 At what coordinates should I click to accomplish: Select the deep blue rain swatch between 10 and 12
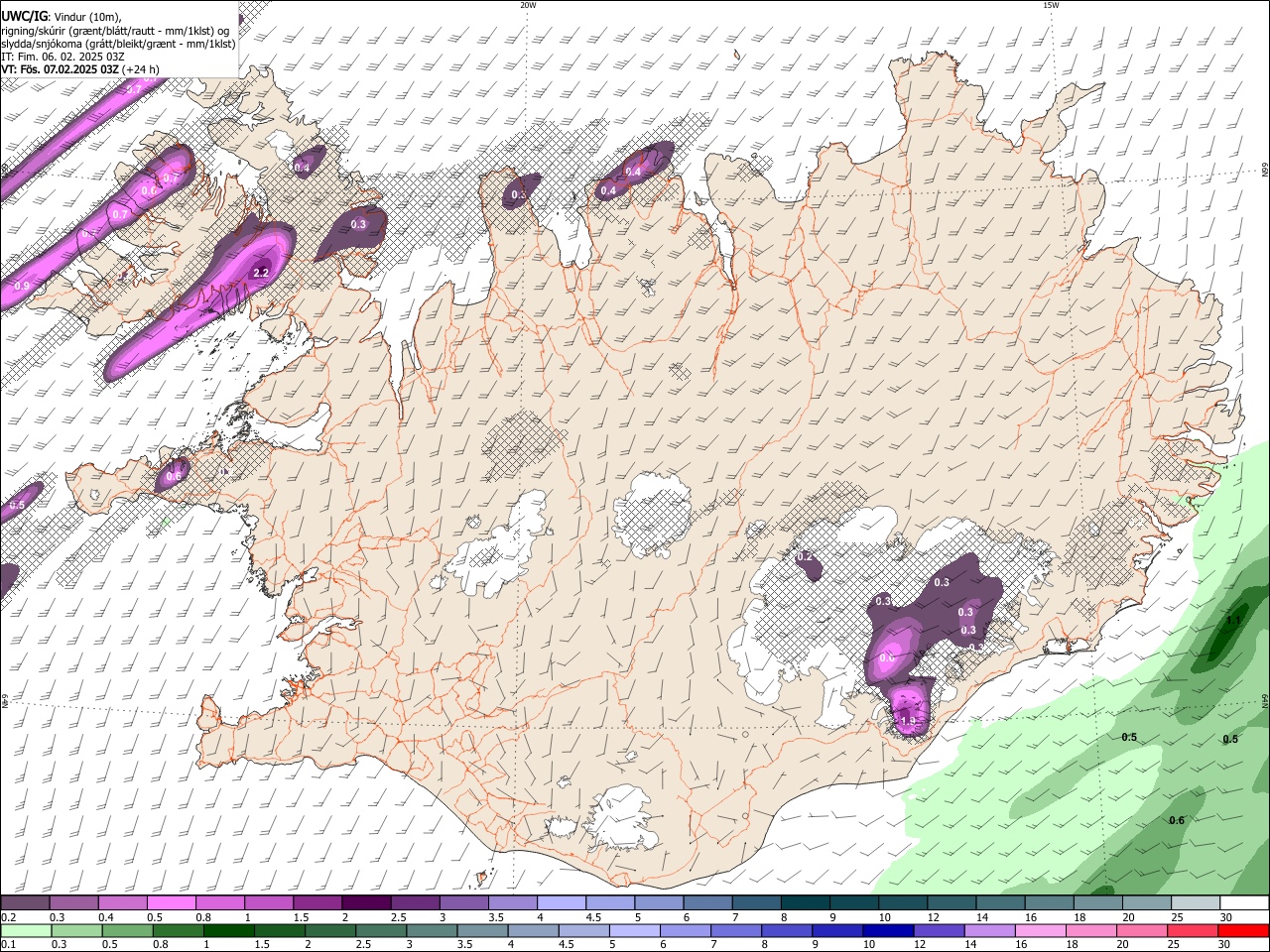887,931
